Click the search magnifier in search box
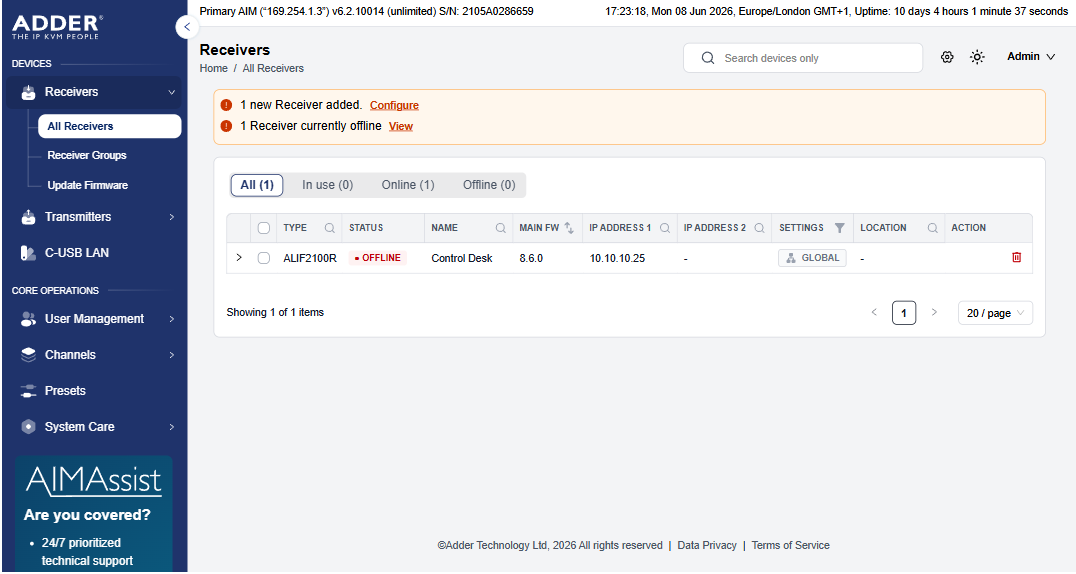Screen dimensions: 1076x574 (708, 58)
